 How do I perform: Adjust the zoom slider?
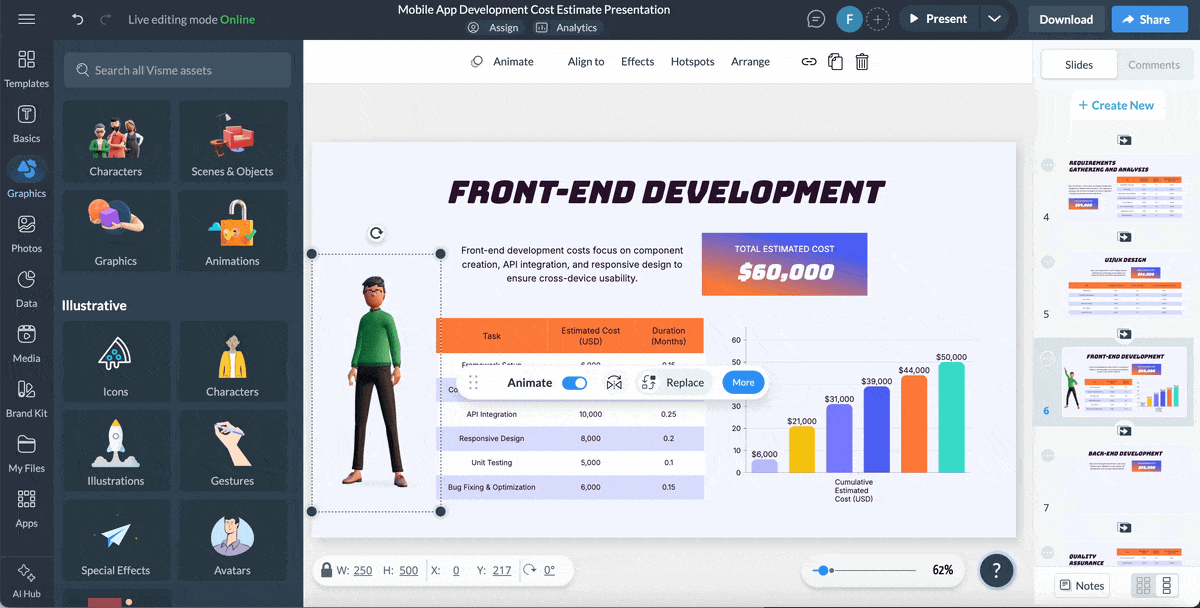[x=825, y=570]
